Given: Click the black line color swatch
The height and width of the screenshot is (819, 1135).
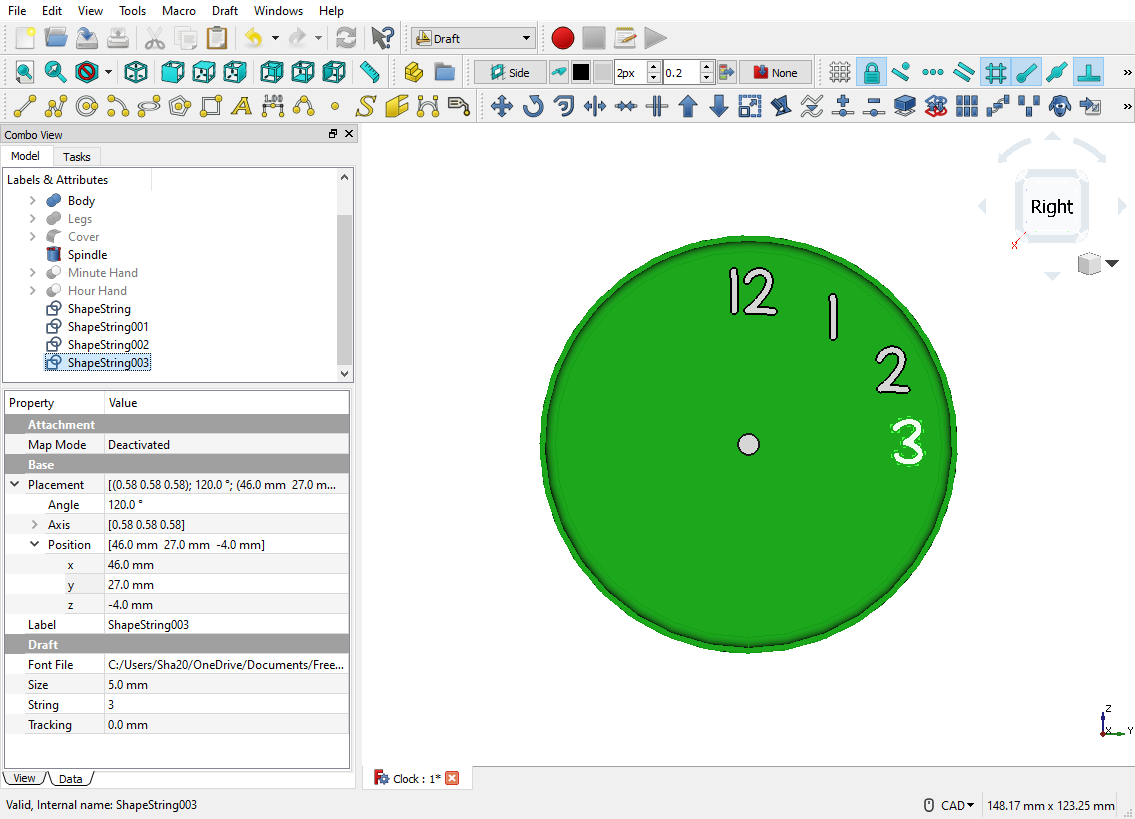Looking at the screenshot, I should tap(581, 72).
